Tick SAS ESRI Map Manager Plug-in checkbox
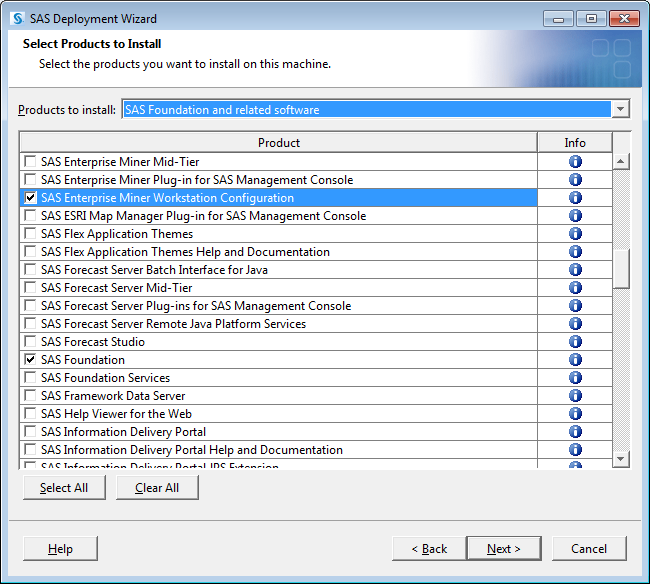This screenshot has height=584, width=650. pos(30,215)
